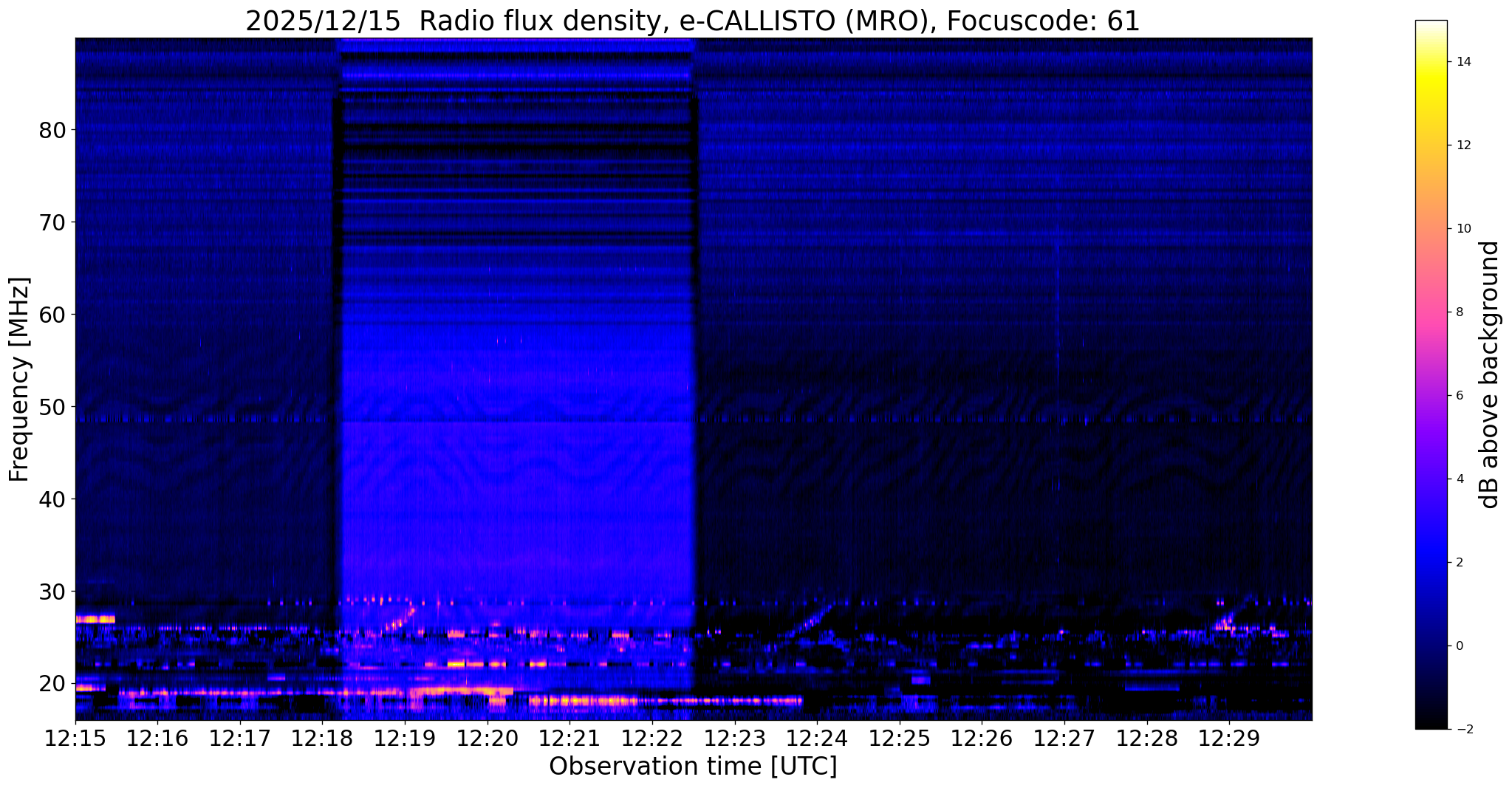Click the 12:16 time tick label
The width and height of the screenshot is (1512, 788).
(x=157, y=739)
